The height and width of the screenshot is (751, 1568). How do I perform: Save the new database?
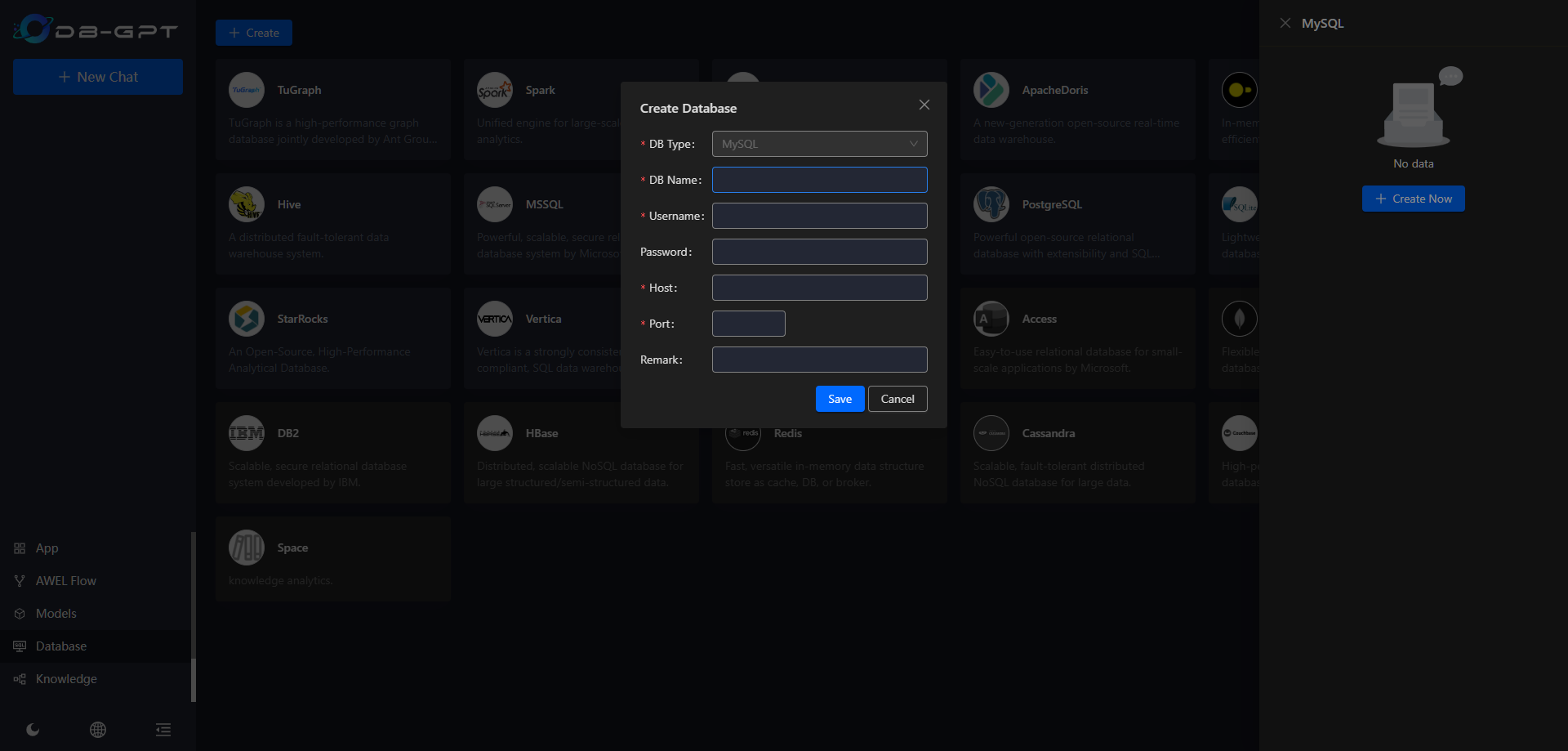(x=840, y=399)
